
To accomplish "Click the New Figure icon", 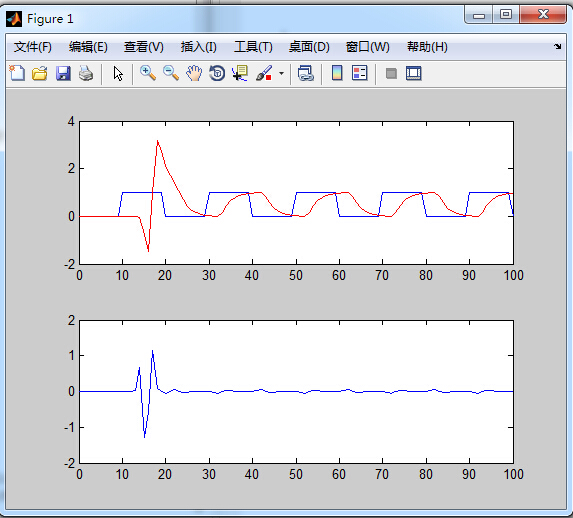I will pyautogui.click(x=17, y=73).
